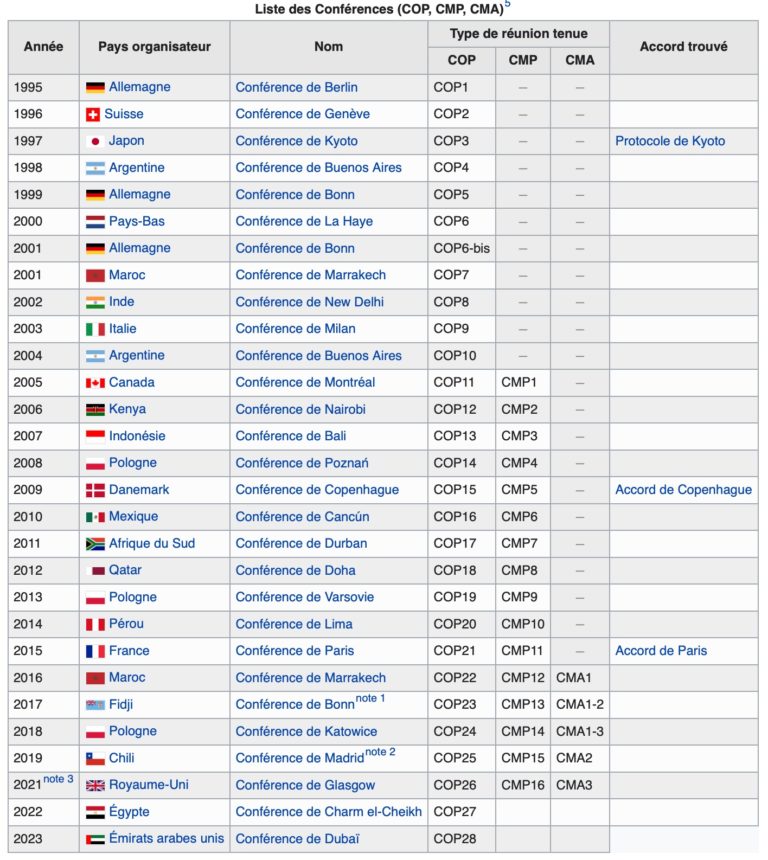Click the Kenya flag icon

point(95,410)
